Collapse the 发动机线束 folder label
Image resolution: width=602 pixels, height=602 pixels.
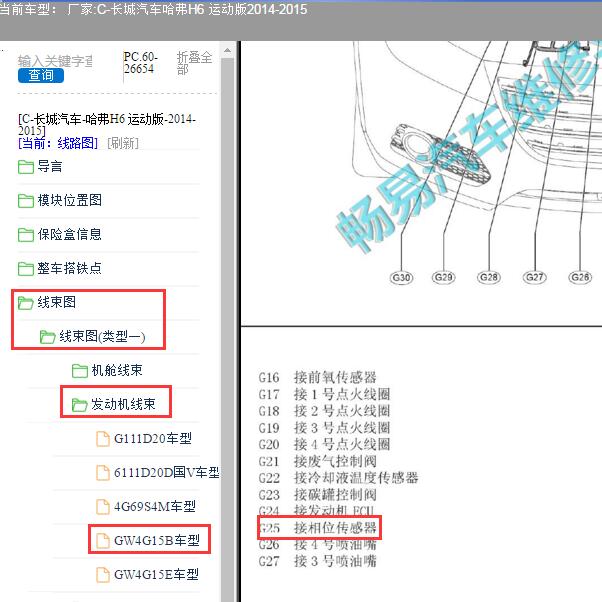coord(123,404)
